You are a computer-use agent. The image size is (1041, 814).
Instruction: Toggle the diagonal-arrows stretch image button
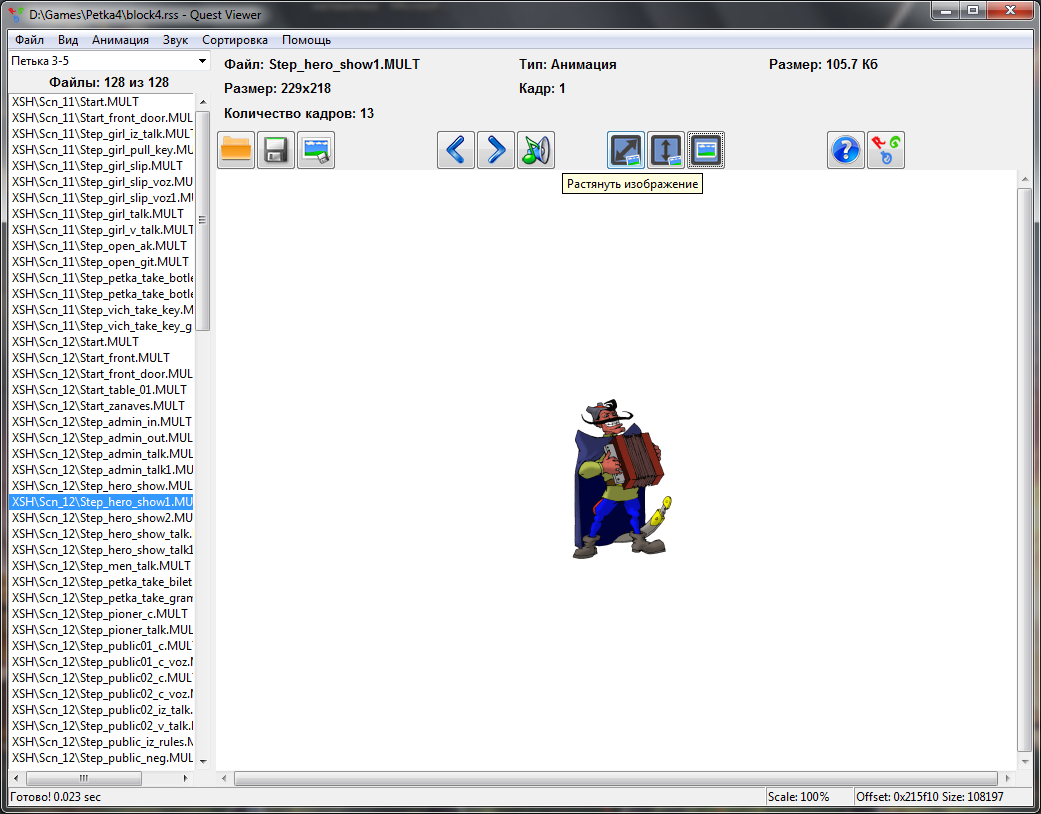[x=627, y=150]
